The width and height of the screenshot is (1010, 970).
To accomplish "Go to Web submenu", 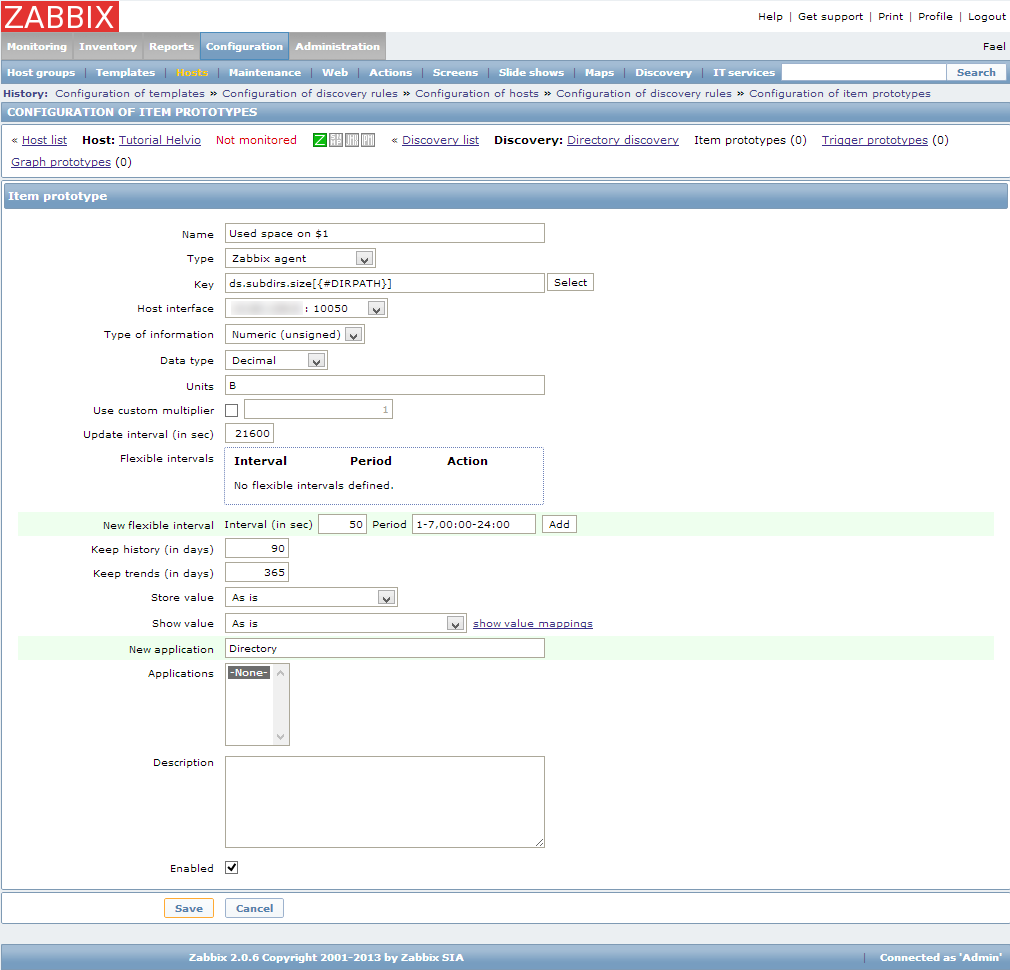I will [x=335, y=73].
